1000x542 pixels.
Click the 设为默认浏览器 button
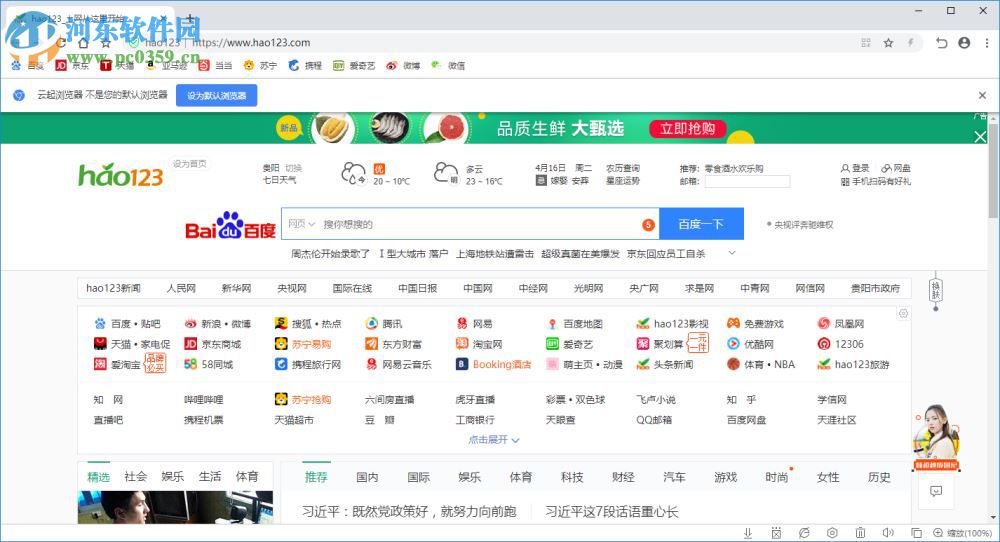[x=216, y=96]
